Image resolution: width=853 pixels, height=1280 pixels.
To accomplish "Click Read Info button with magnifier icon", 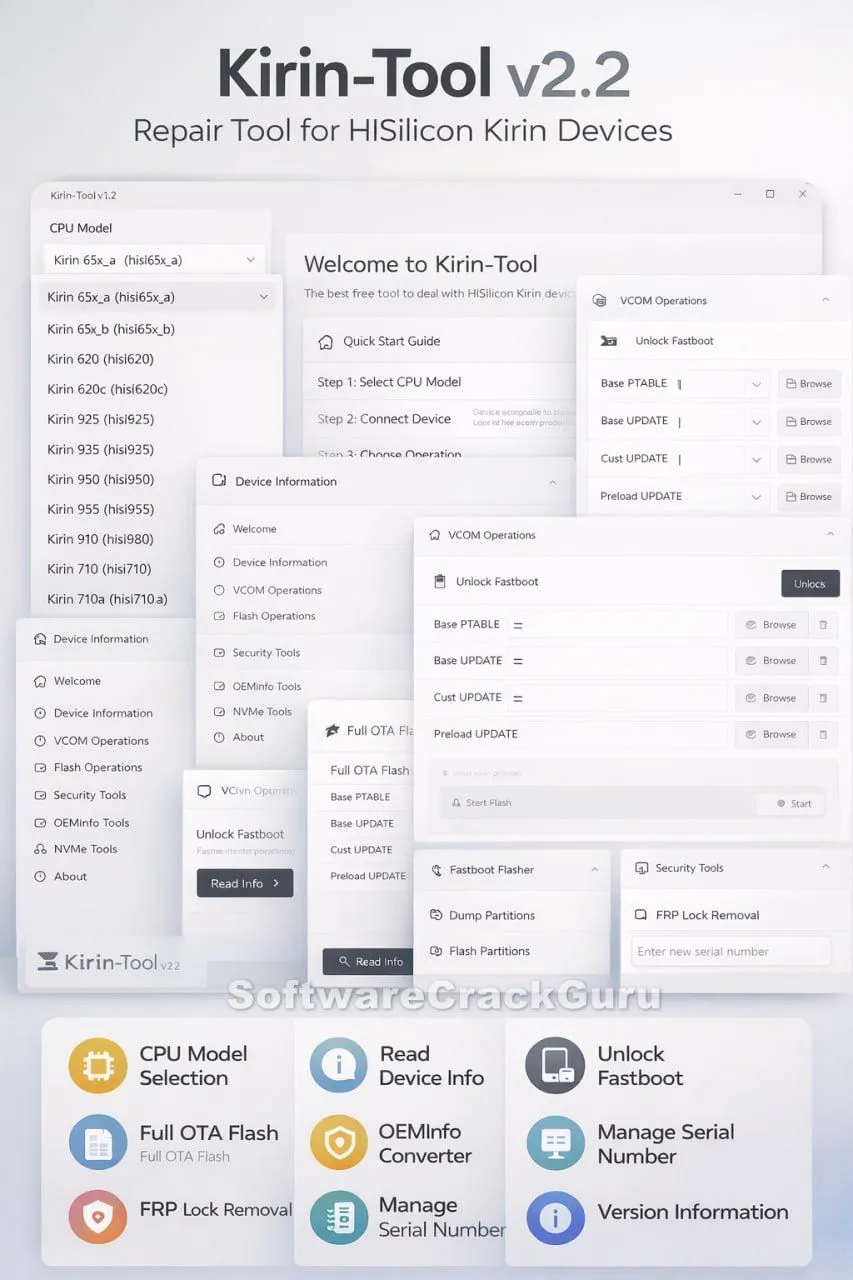I will 369,962.
